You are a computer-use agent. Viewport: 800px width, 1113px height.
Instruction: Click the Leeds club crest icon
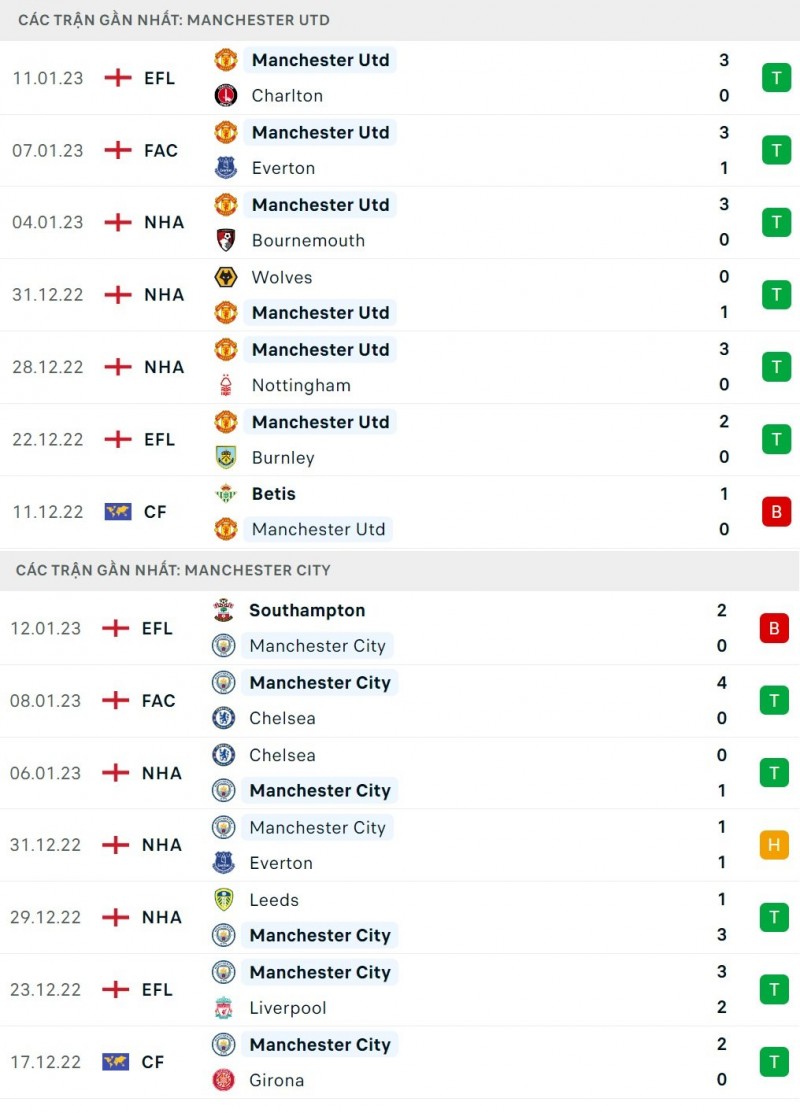[x=223, y=900]
